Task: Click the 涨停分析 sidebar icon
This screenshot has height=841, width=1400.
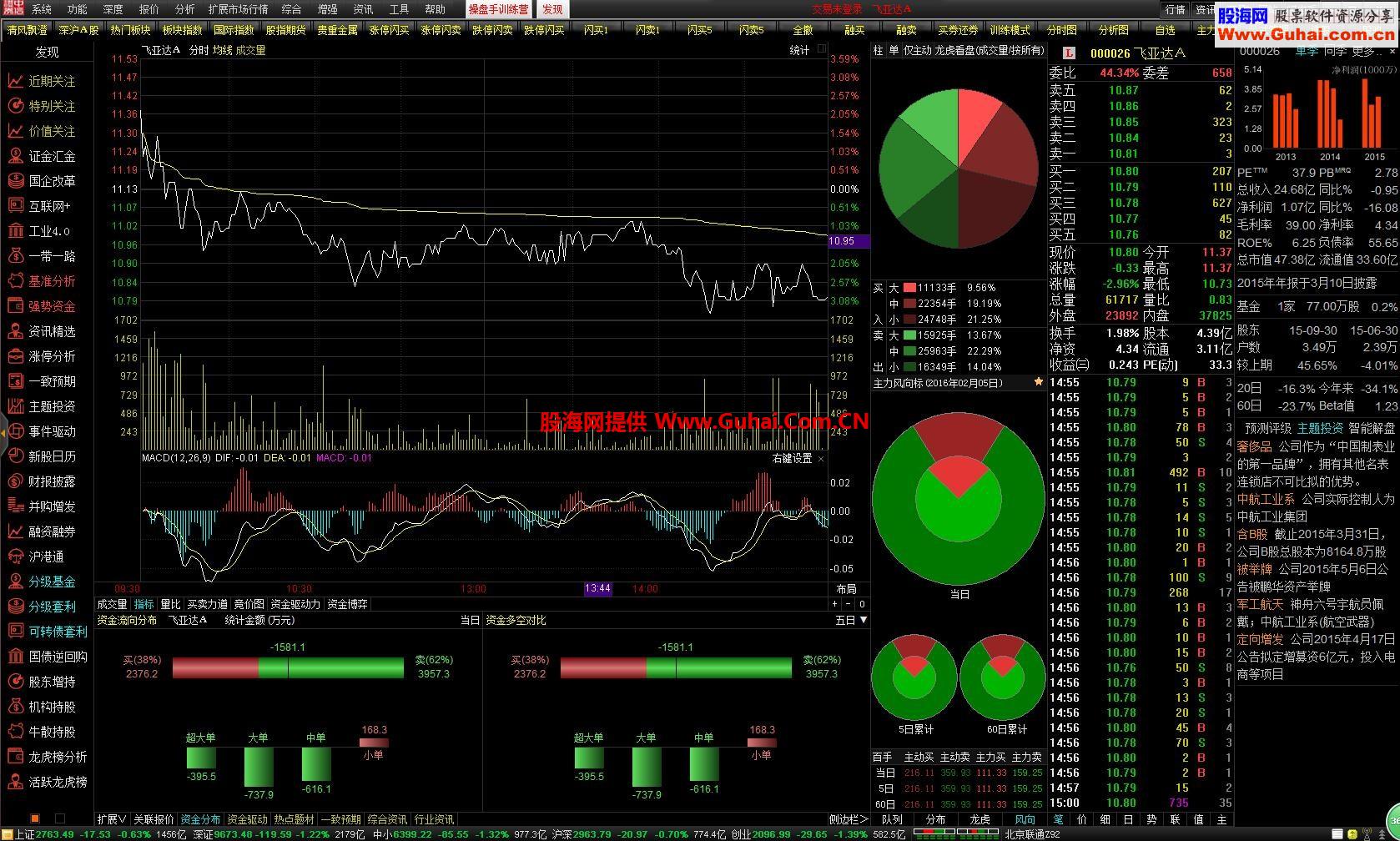Action: click(15, 356)
